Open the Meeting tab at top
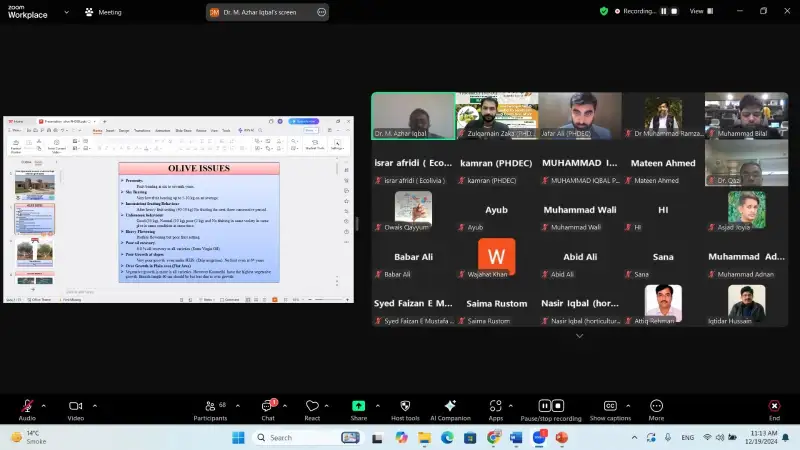The width and height of the screenshot is (800, 450). click(103, 12)
